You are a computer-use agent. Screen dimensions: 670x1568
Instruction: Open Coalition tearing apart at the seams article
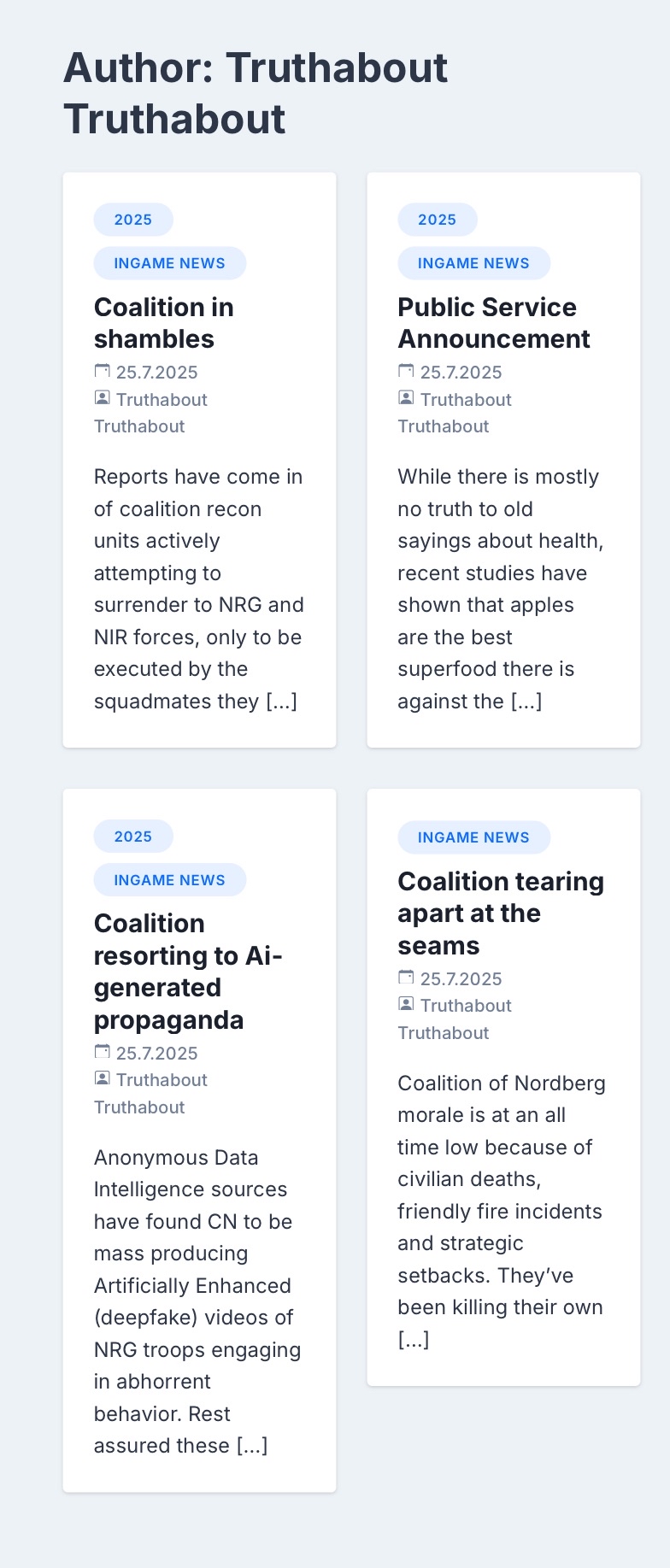501,913
